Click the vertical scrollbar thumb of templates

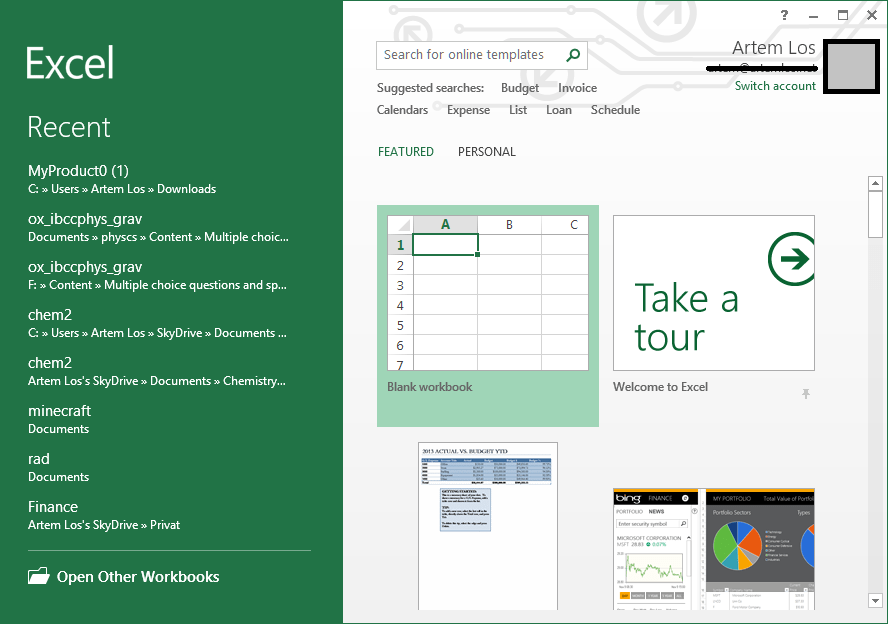875,215
